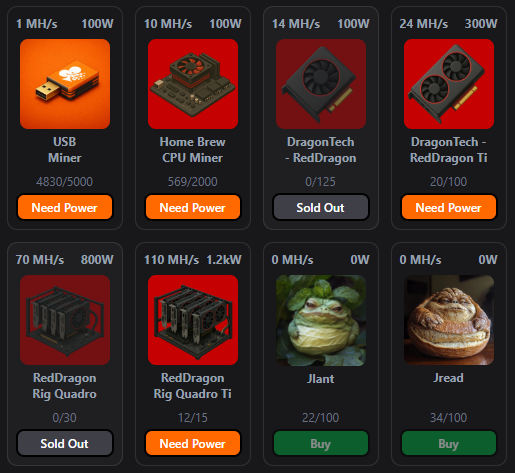Image resolution: width=515 pixels, height=473 pixels.
Task: Select the RedDragon Rig Quadro rig icon
Action: pos(65,320)
